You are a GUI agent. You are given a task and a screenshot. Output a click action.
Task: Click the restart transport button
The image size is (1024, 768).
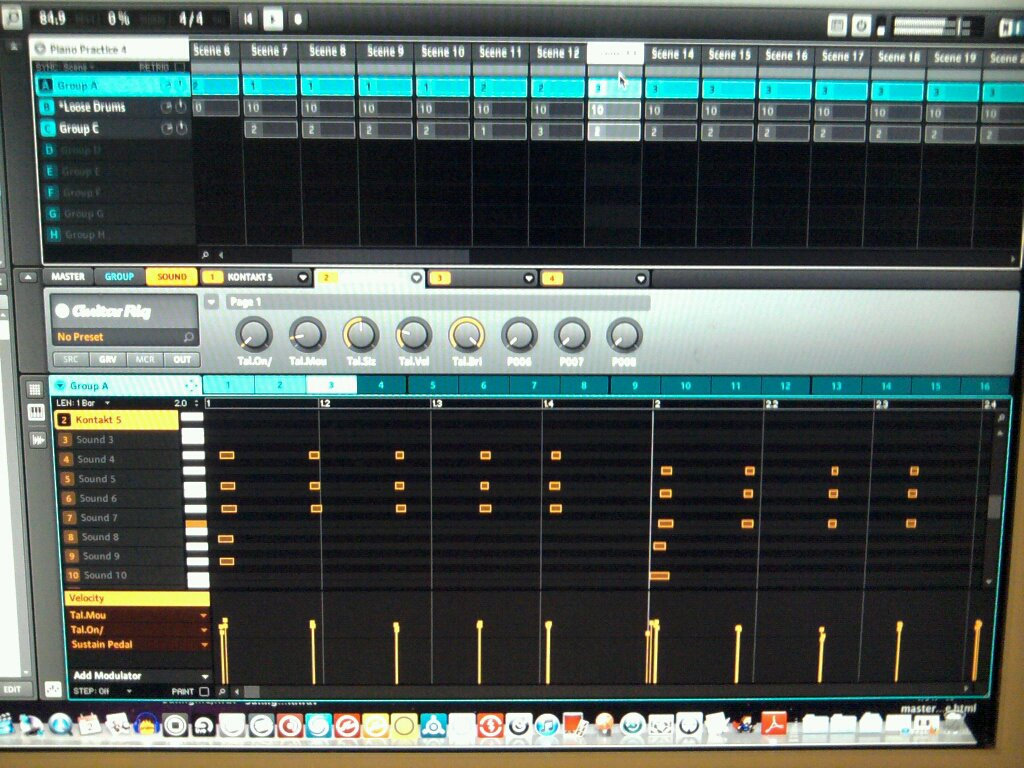tap(247, 19)
